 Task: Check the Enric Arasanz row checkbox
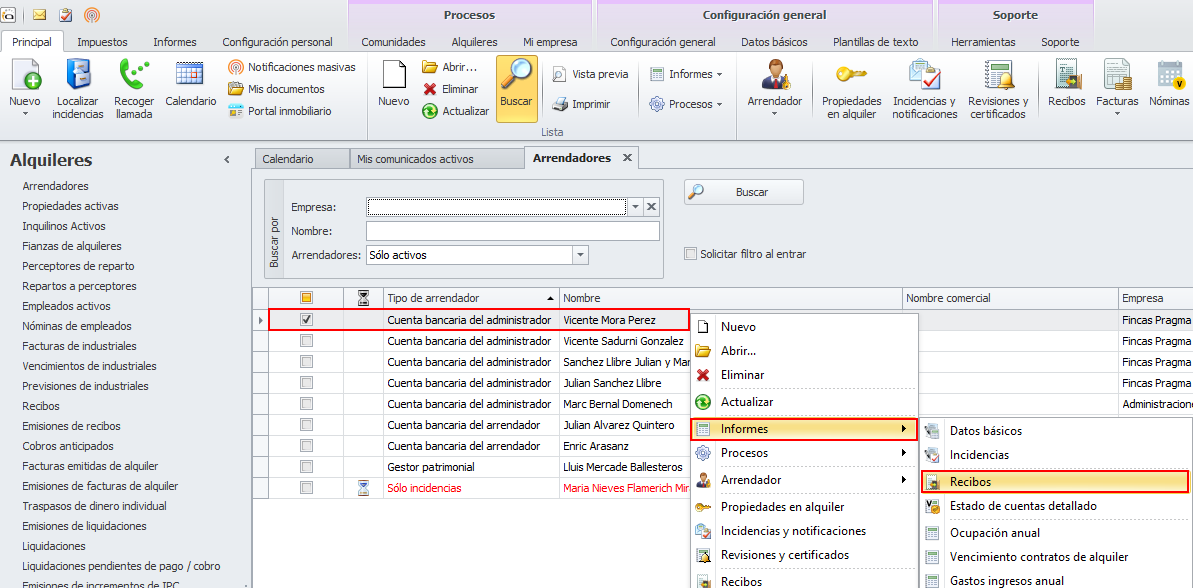307,445
